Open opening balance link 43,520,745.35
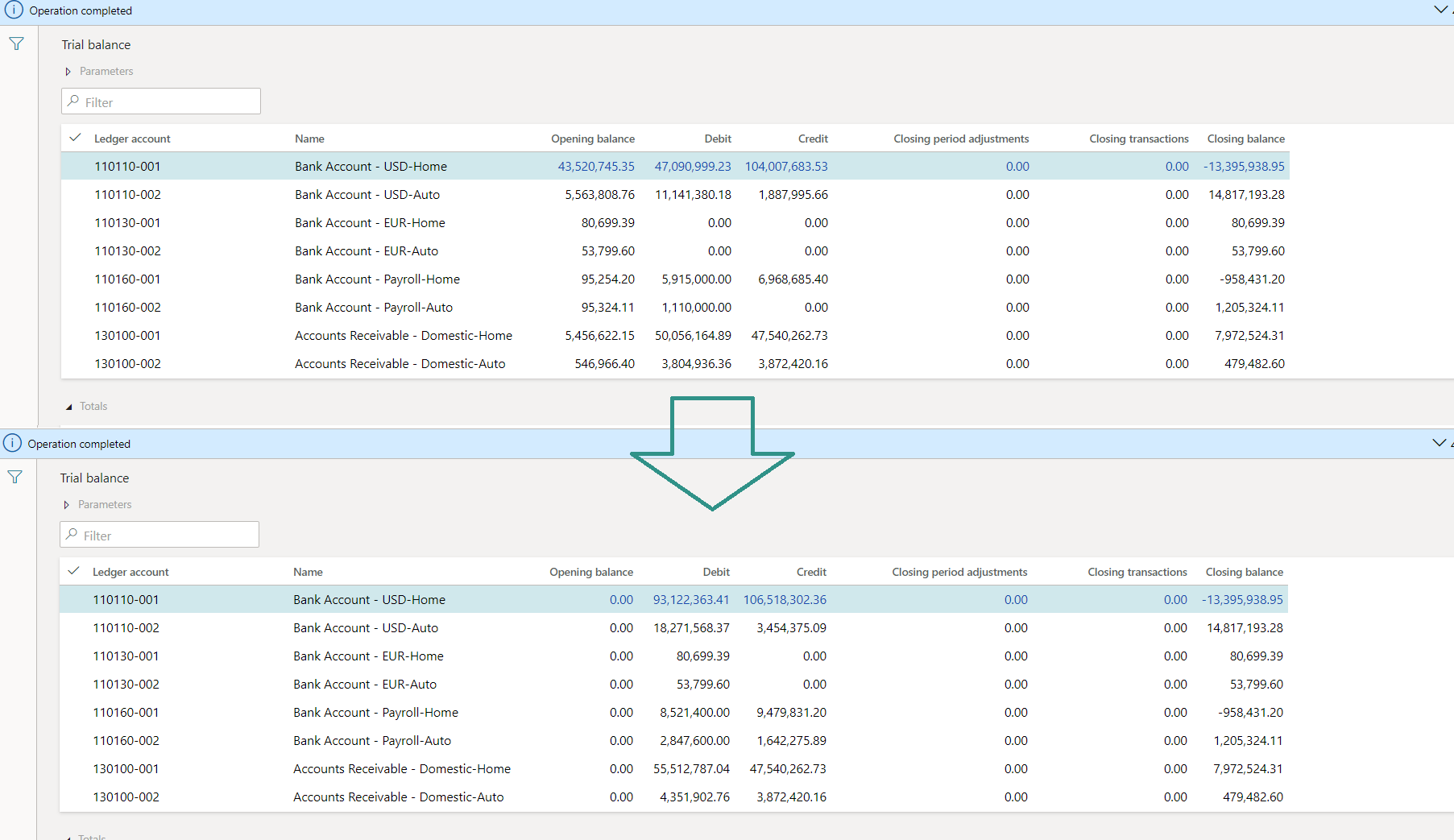 (596, 166)
